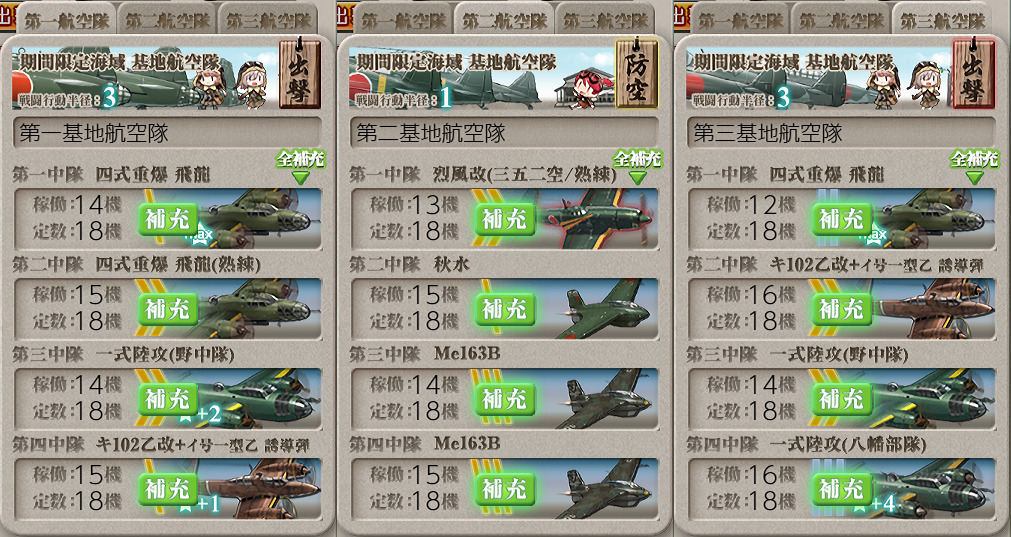Viewport: 1011px width, 537px height.
Task: Resupply first squadron 四式重爆 飛龍 in first air base
Action: click(168, 220)
